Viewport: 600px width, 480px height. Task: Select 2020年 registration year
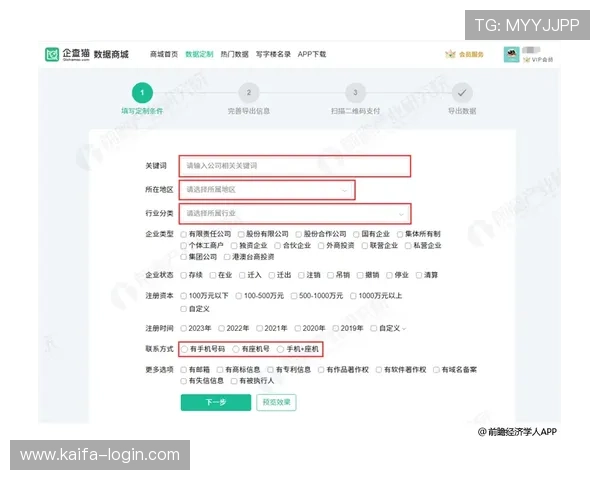point(298,328)
